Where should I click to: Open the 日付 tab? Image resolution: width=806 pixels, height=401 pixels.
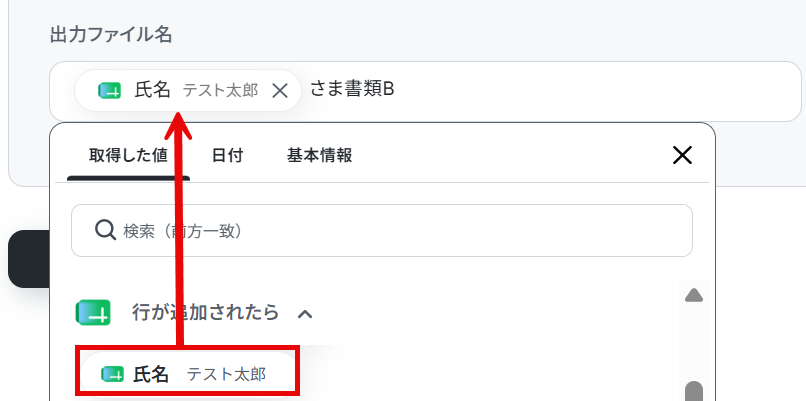tap(227, 156)
